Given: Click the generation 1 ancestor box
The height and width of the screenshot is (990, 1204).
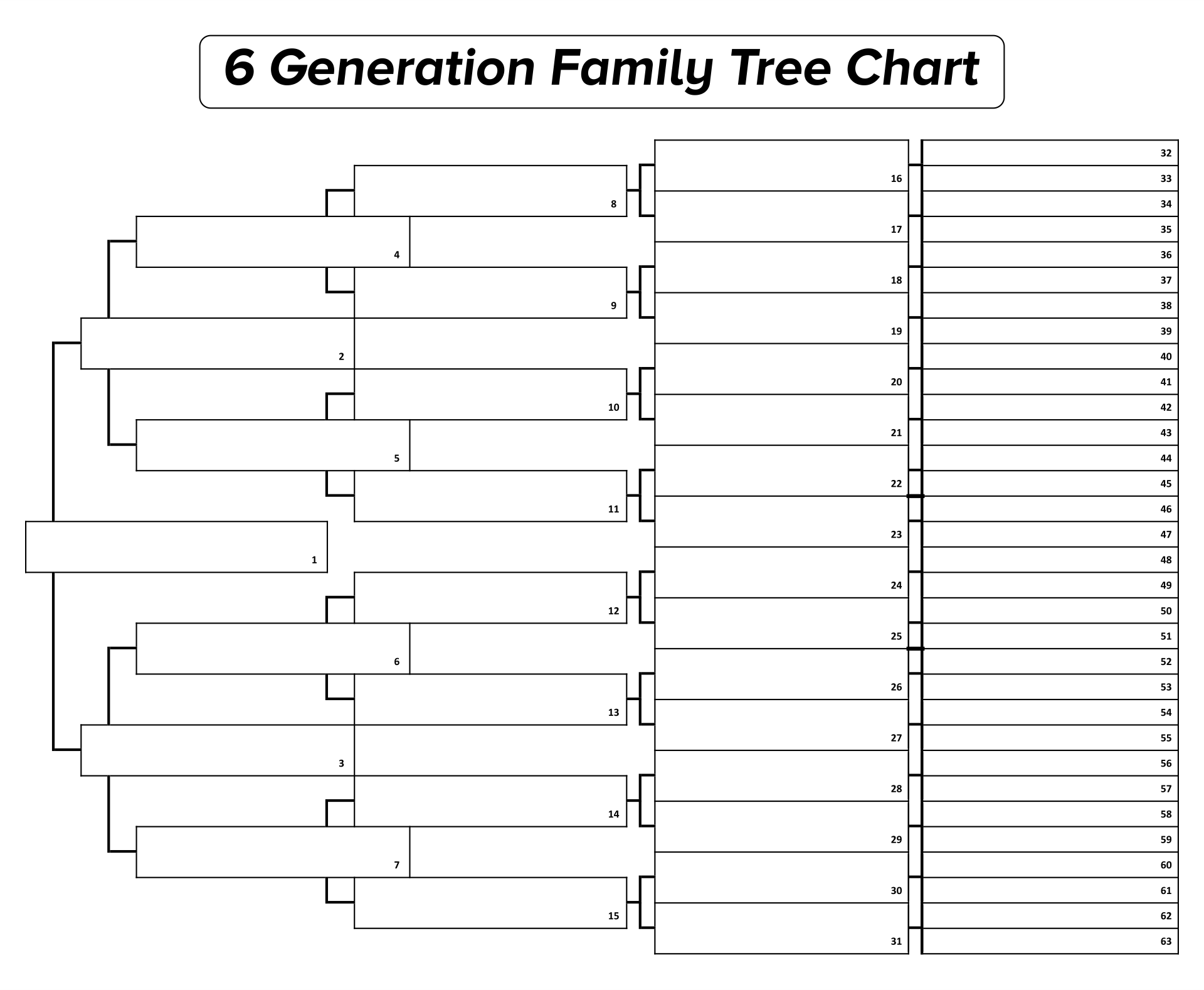Looking at the screenshot, I should click(160, 530).
